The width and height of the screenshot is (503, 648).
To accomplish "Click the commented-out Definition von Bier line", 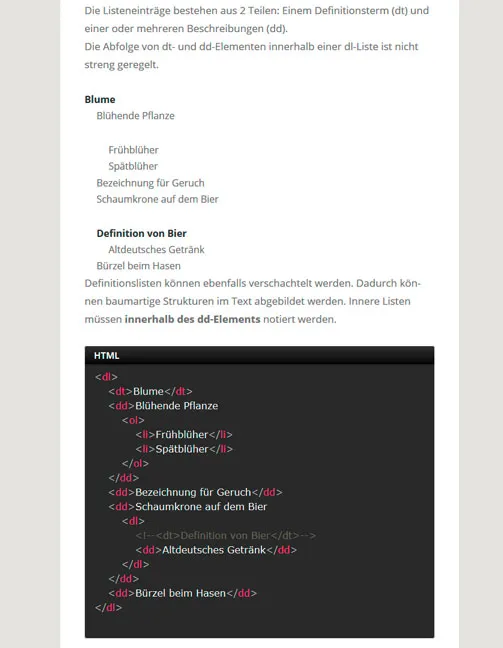I will tap(226, 536).
